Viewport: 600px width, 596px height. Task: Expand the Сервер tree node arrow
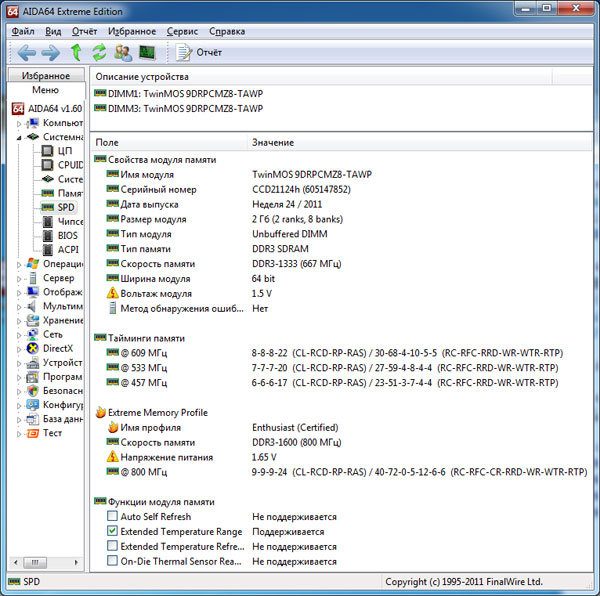point(19,279)
